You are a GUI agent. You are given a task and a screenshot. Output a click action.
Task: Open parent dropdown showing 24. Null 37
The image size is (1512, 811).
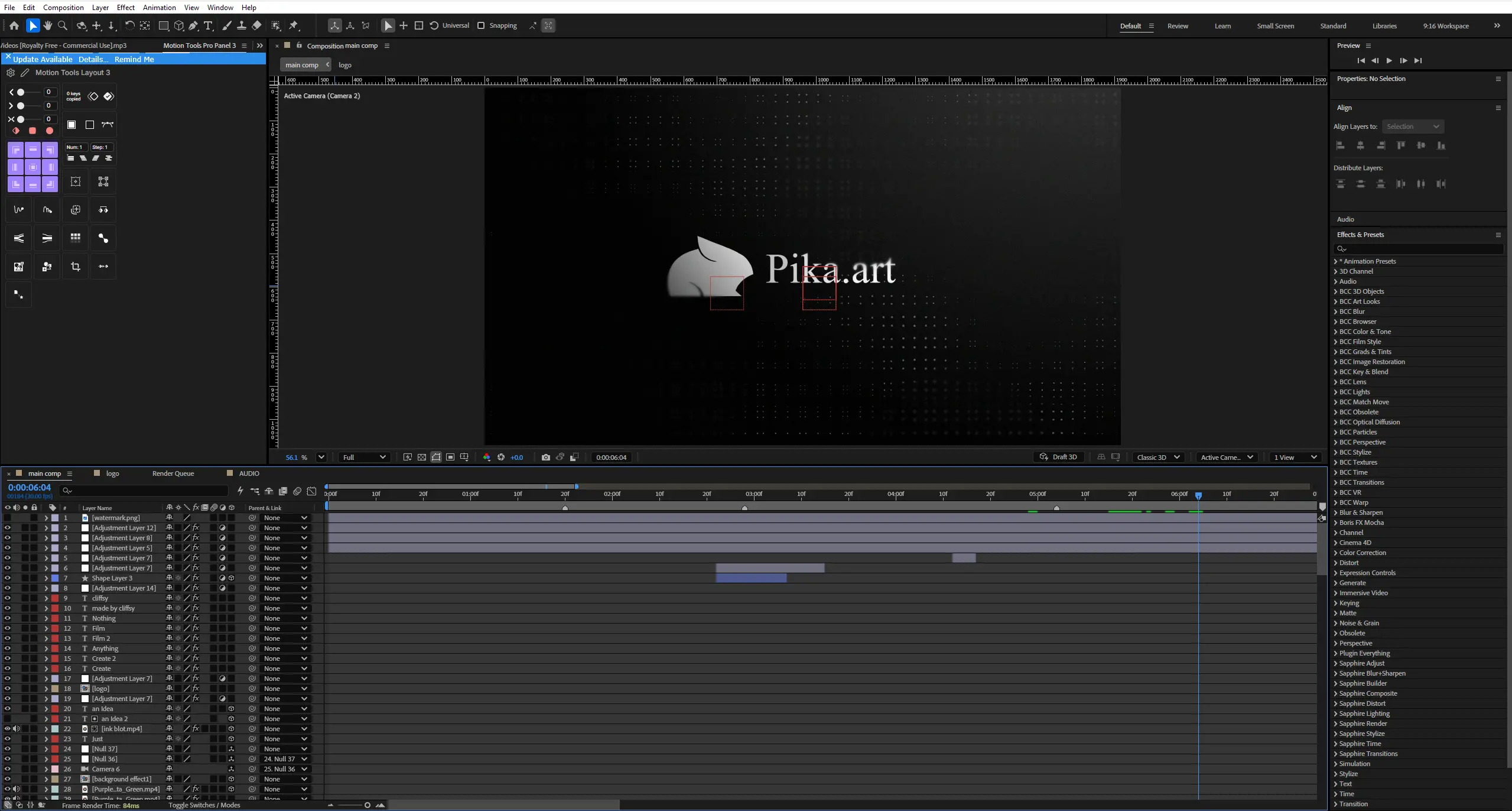285,759
